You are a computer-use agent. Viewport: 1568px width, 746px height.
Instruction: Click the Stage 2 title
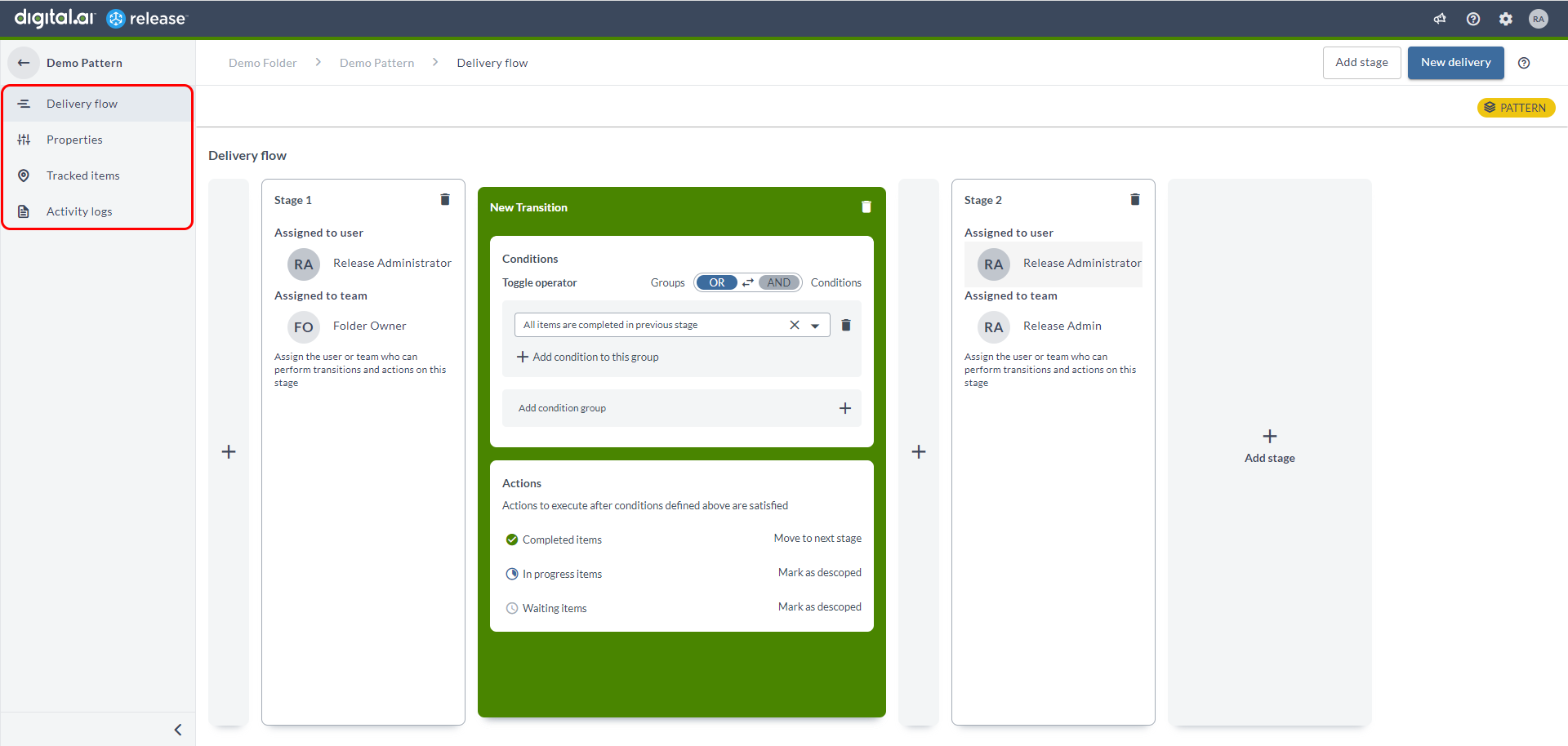(983, 200)
